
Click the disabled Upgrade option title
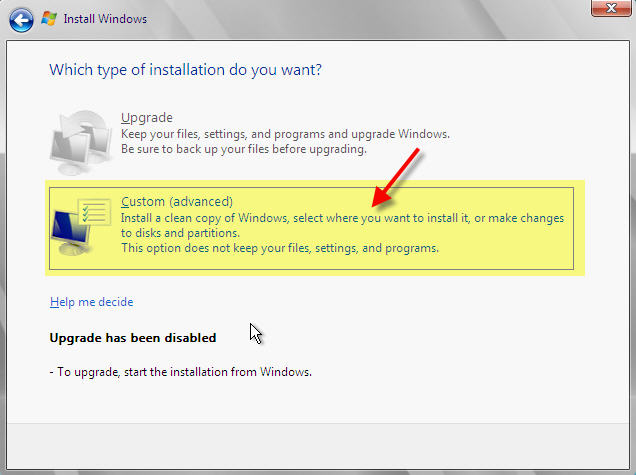pyautogui.click(x=147, y=118)
